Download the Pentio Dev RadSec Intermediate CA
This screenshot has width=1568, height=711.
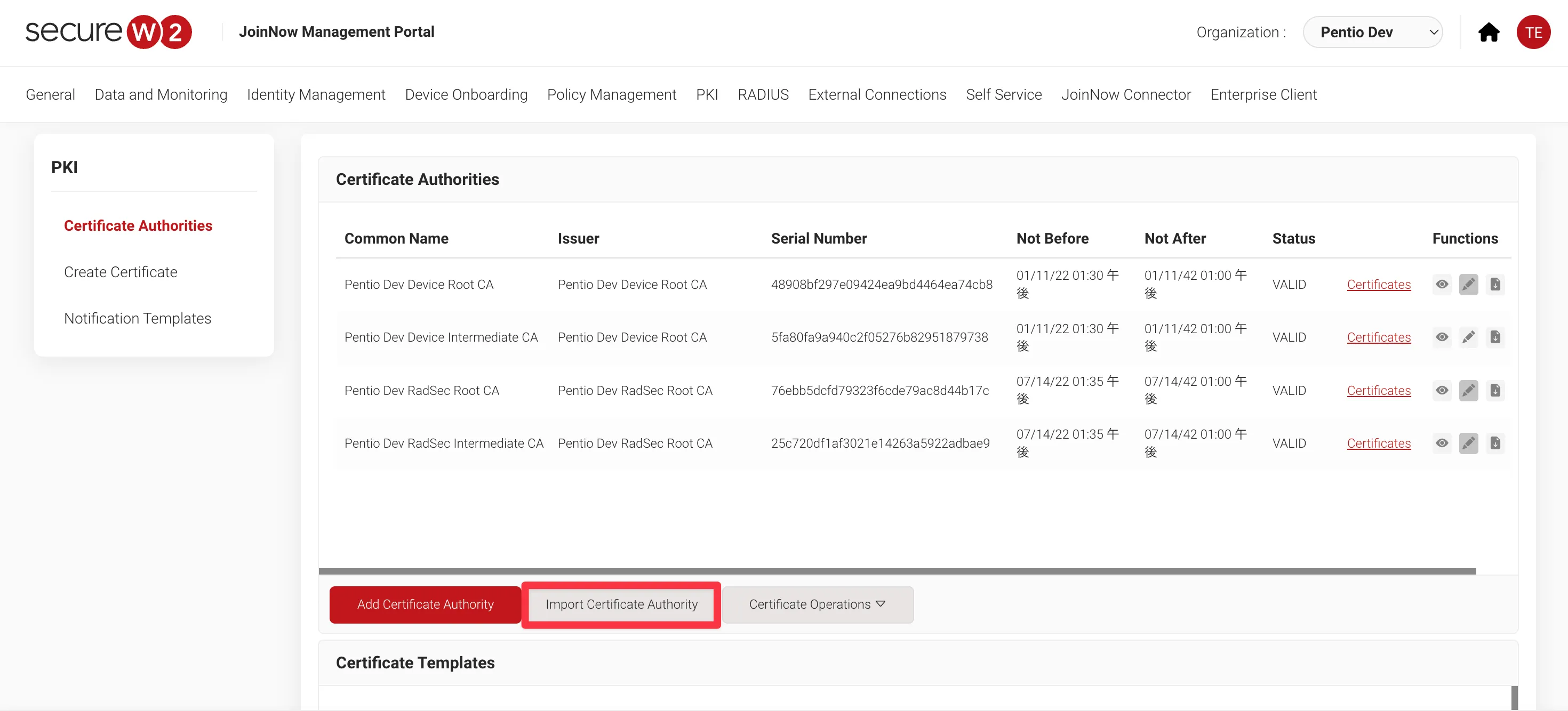click(x=1495, y=443)
